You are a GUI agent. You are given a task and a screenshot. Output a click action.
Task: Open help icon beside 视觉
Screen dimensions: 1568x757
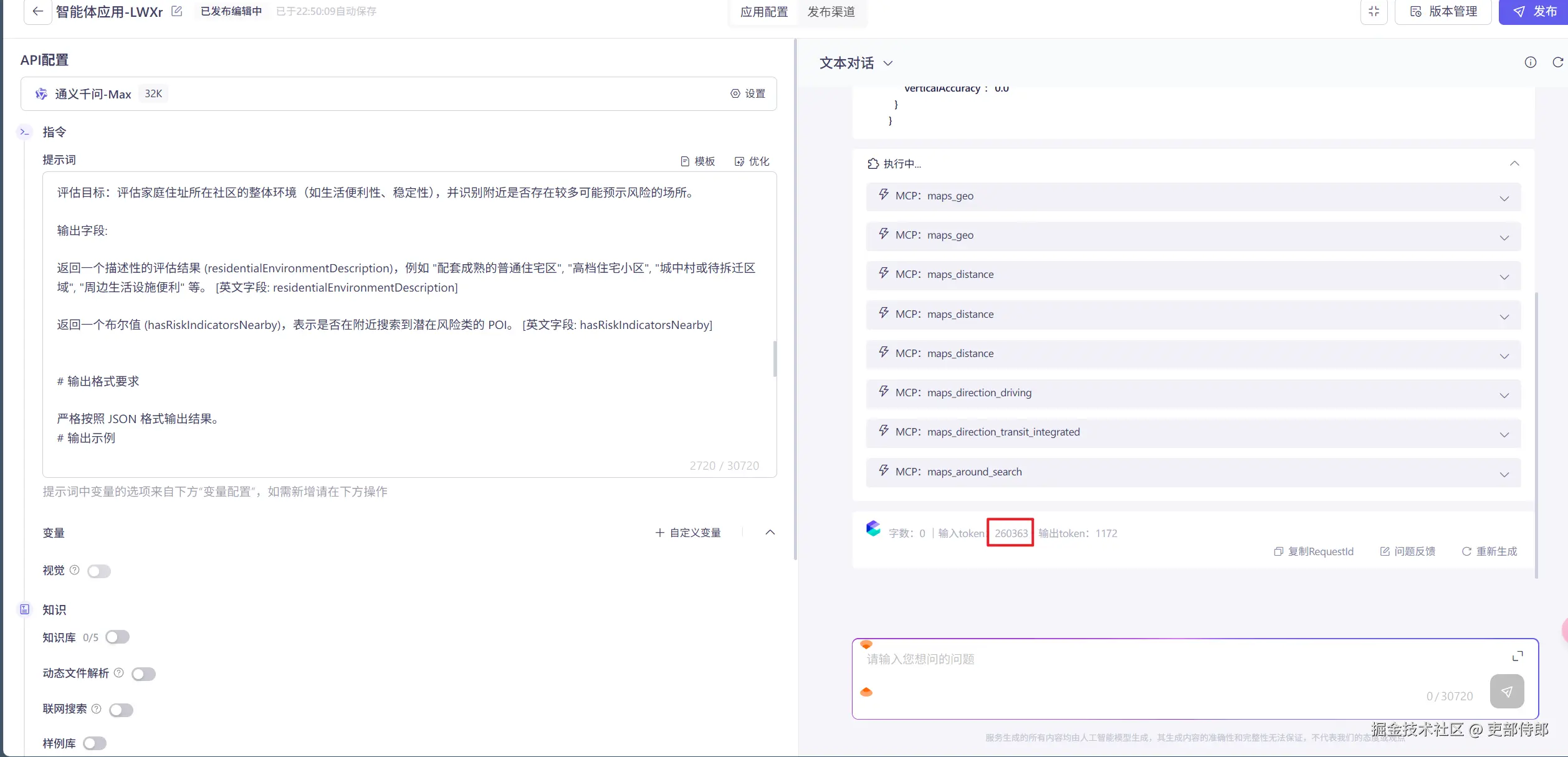[x=74, y=570]
